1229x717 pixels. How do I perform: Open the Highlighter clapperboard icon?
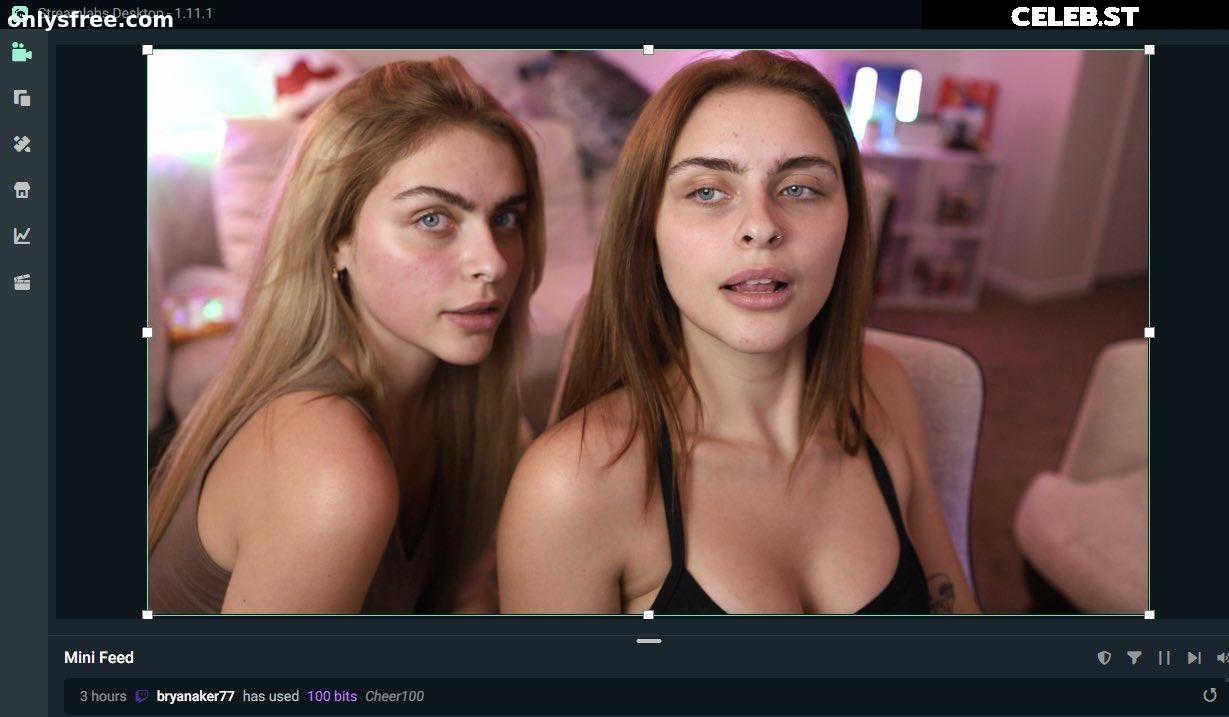click(x=21, y=282)
